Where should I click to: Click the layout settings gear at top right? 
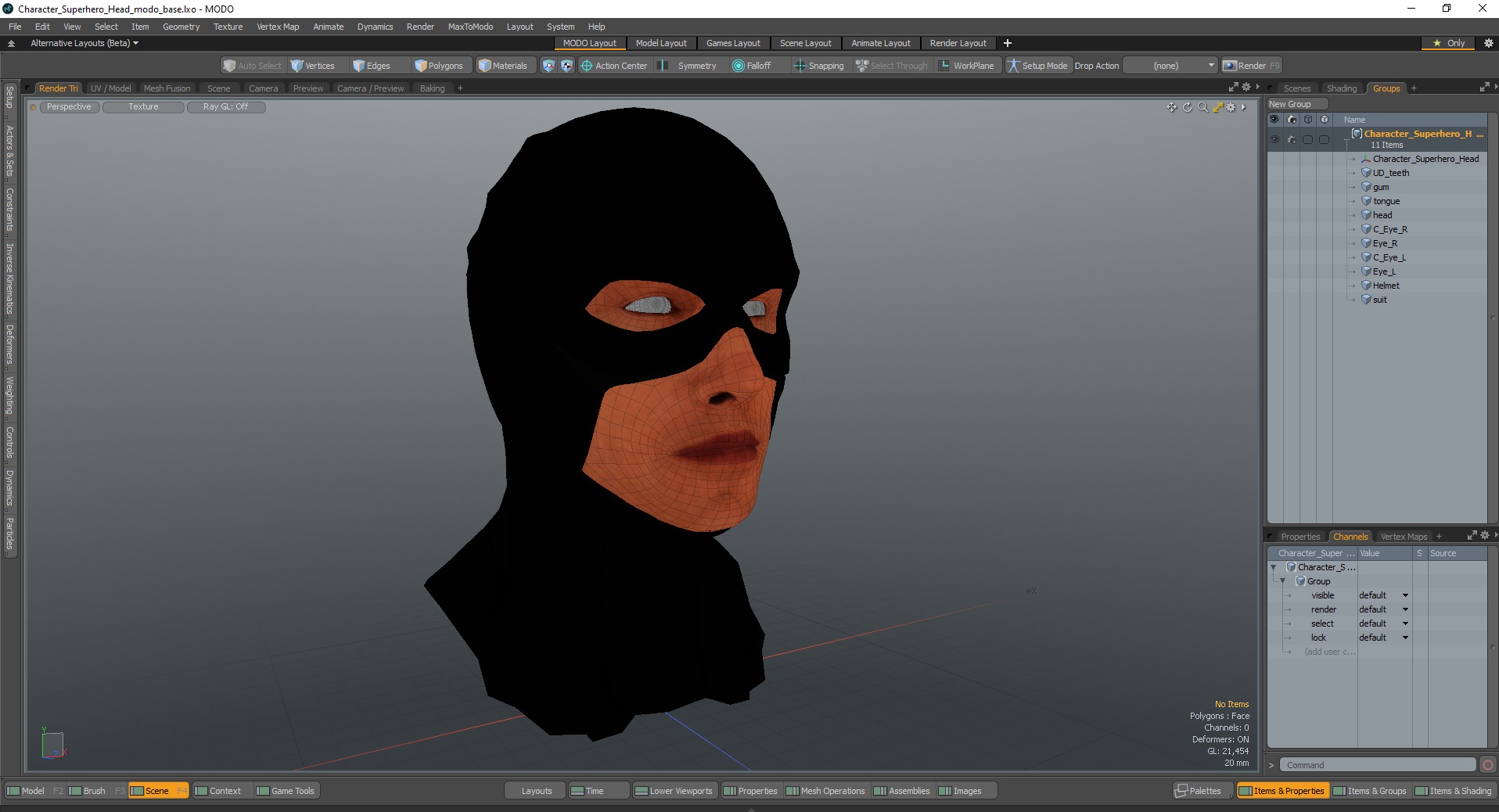coord(1489,43)
